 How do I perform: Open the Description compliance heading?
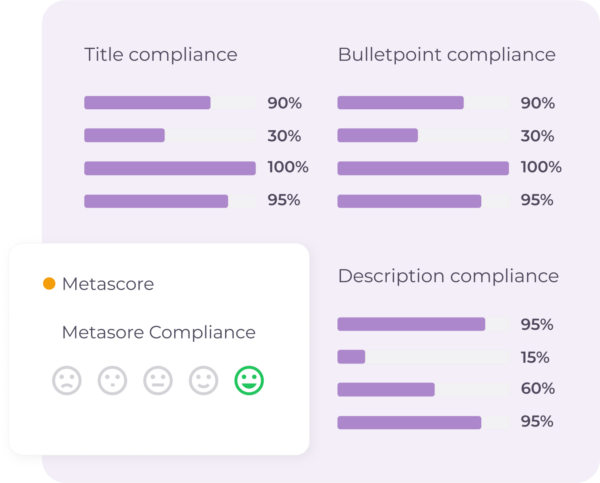(448, 276)
